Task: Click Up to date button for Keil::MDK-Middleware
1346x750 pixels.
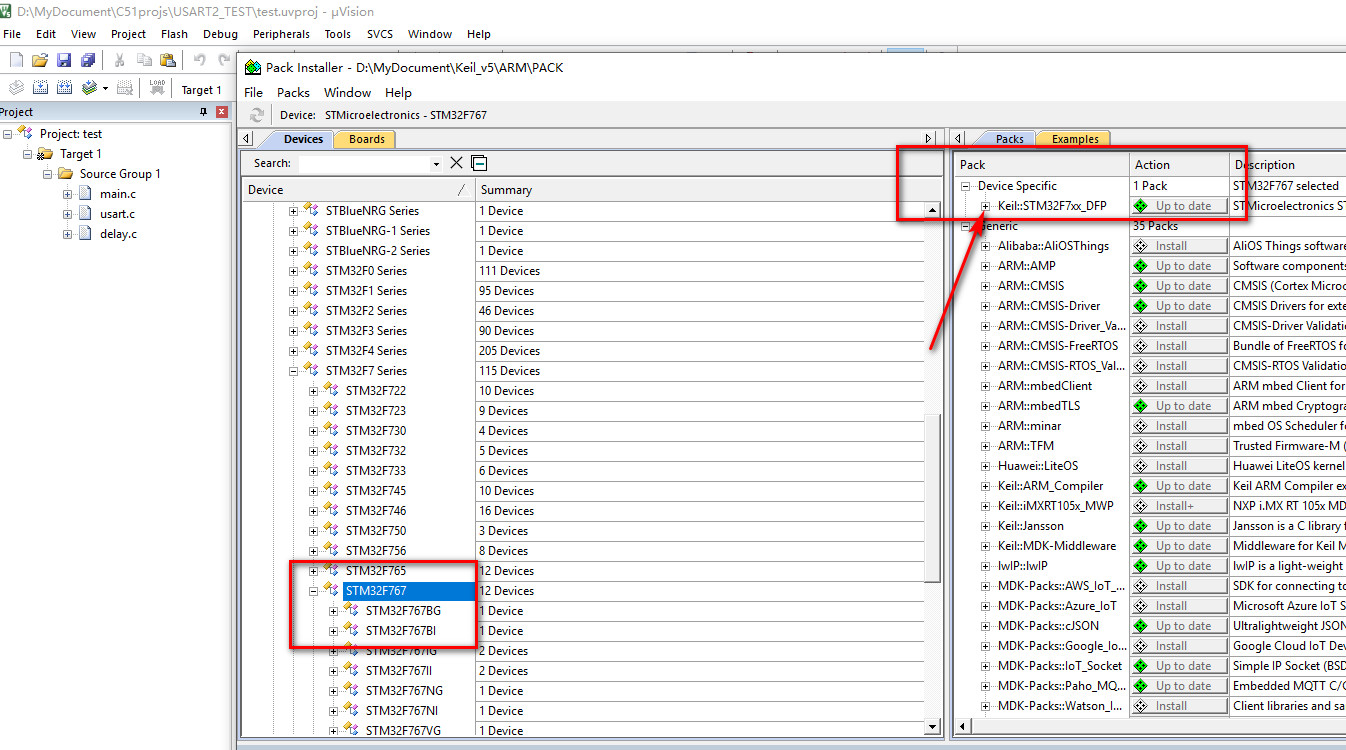Action: [x=1179, y=546]
